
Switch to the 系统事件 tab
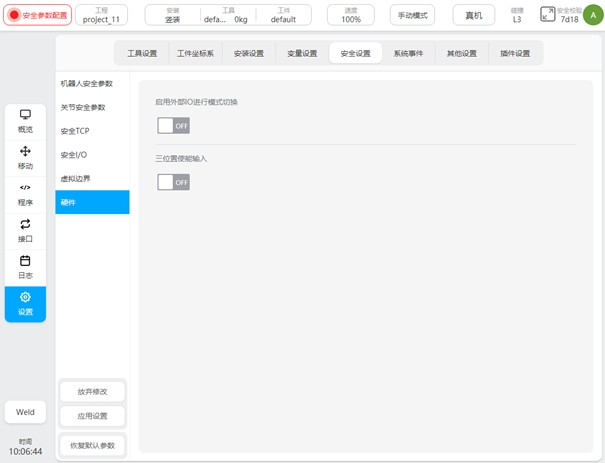click(x=409, y=53)
